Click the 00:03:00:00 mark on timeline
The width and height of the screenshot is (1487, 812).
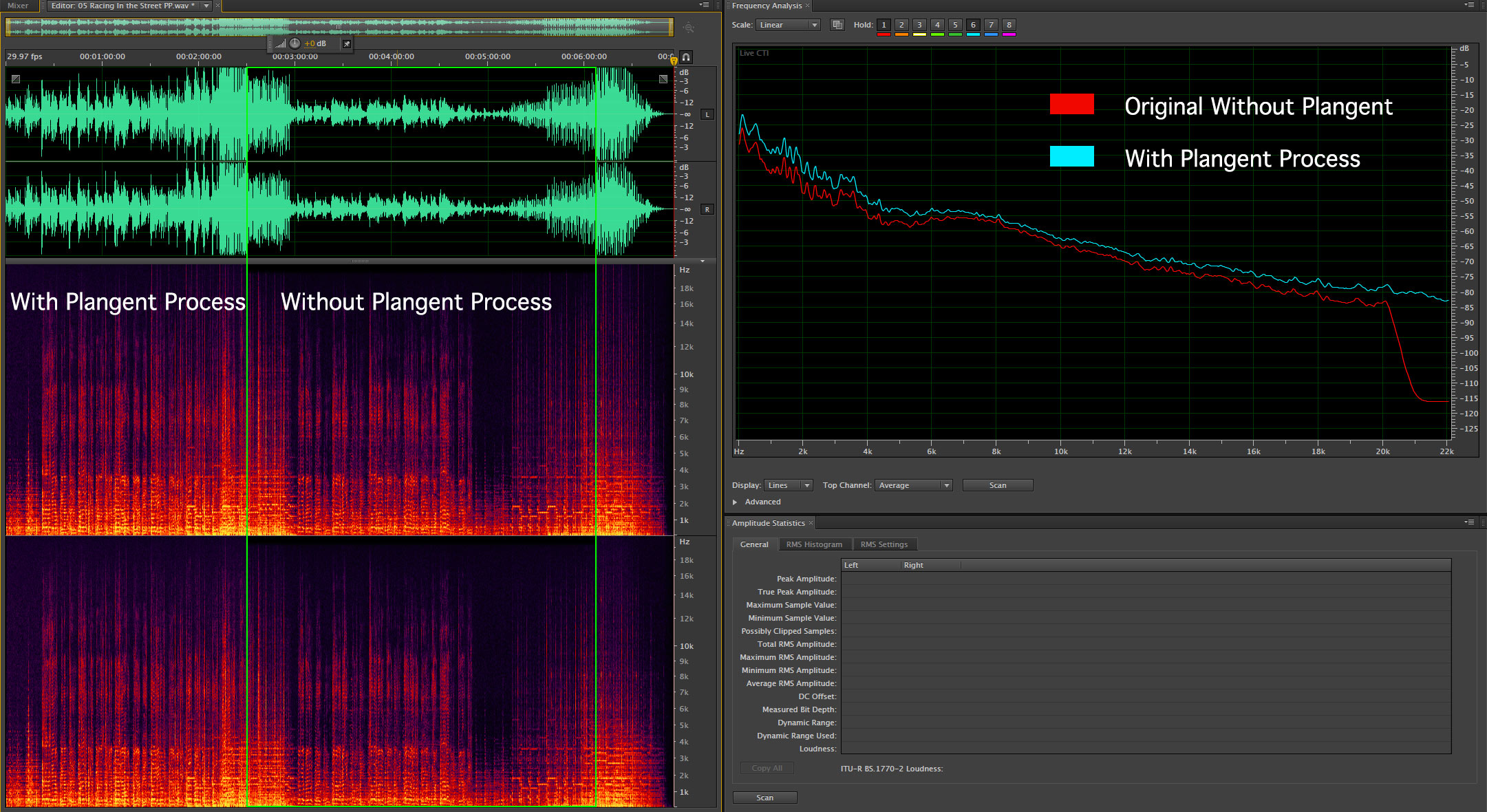[x=295, y=56]
